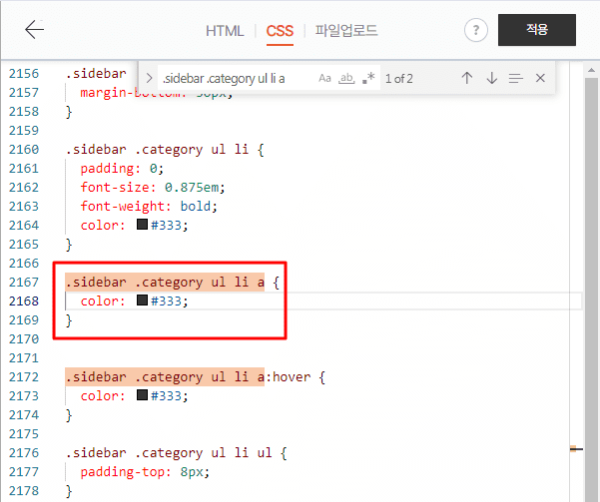Click 'padding: 0;' on line 2161
This screenshot has width=600, height=502.
tap(122, 168)
